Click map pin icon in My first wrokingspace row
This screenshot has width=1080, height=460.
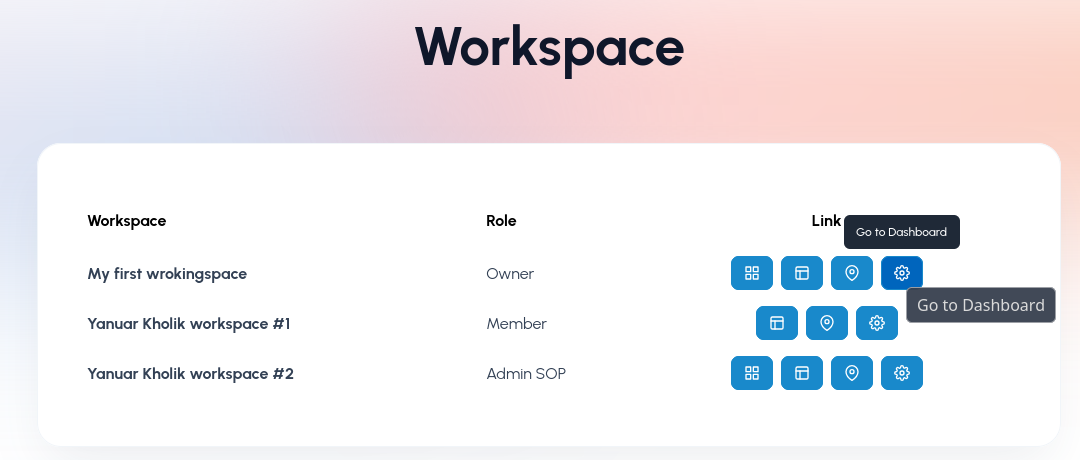pyautogui.click(x=852, y=273)
